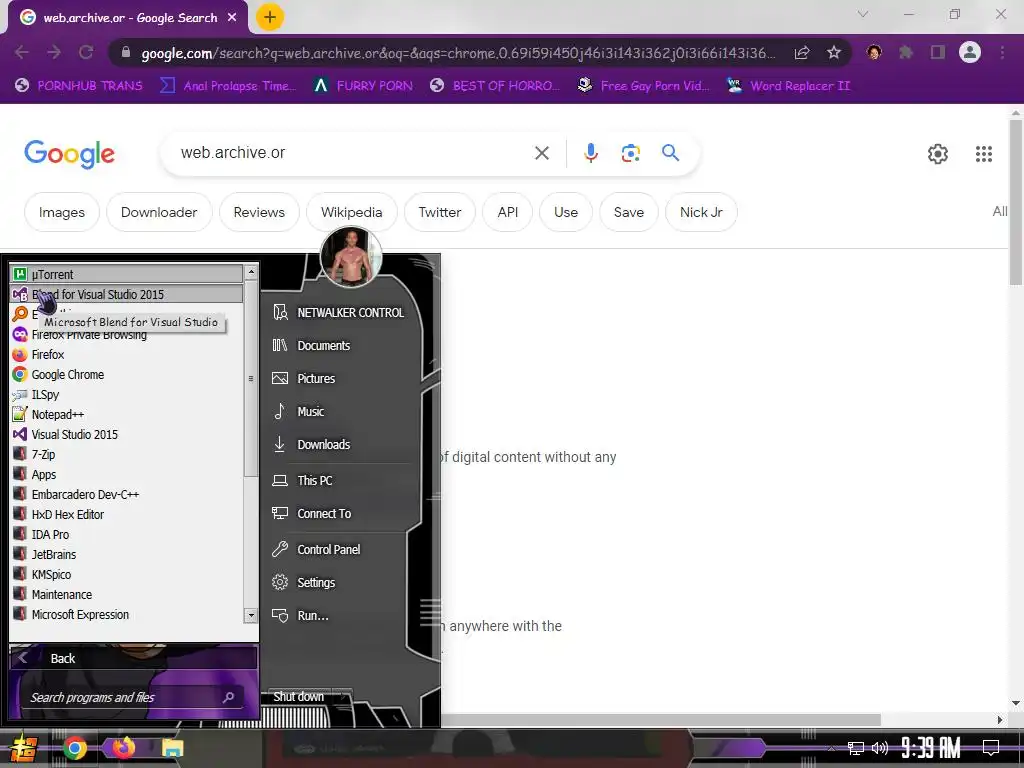Click the taskbar volume icon

880,748
